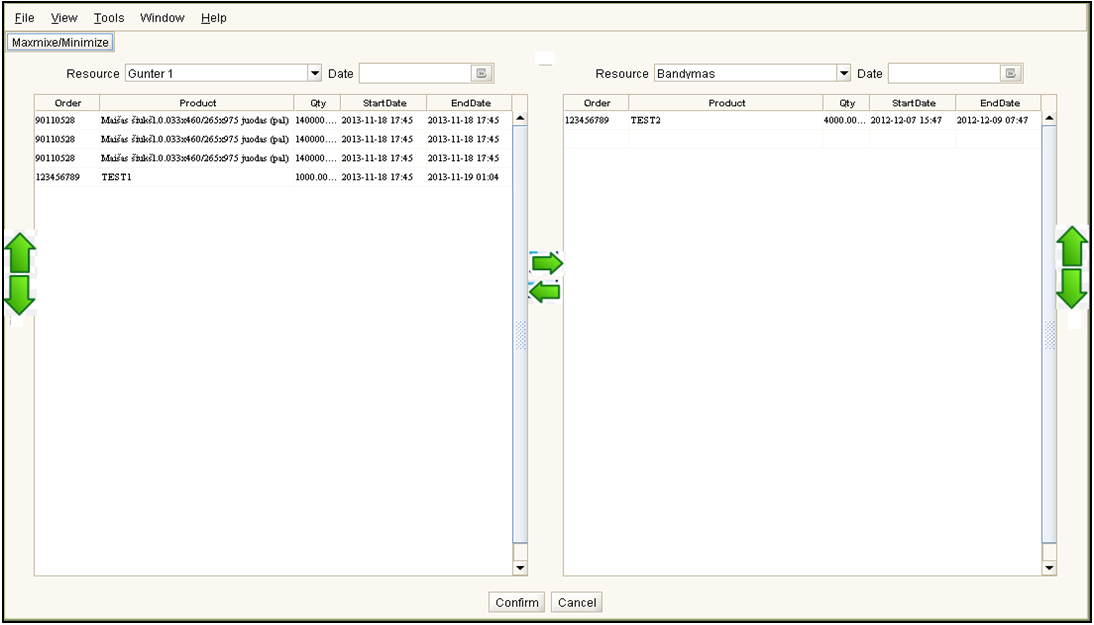Click the left panel green up arrow
This screenshot has height=625, width=1094.
pos(21,252)
